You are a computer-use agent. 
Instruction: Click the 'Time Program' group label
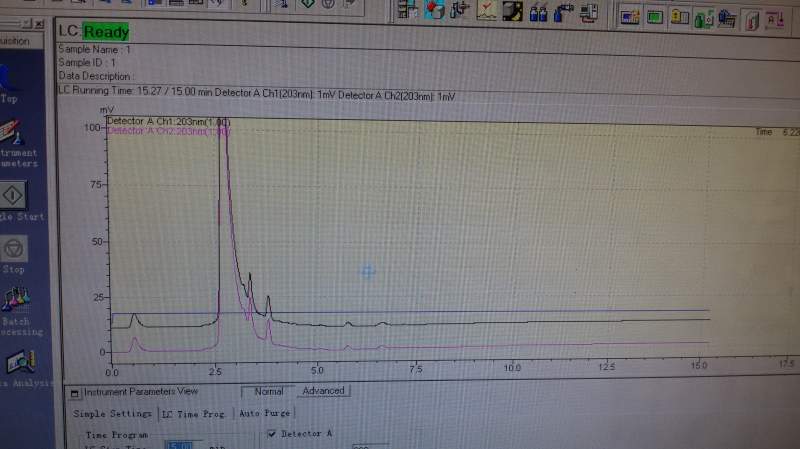(x=116, y=435)
